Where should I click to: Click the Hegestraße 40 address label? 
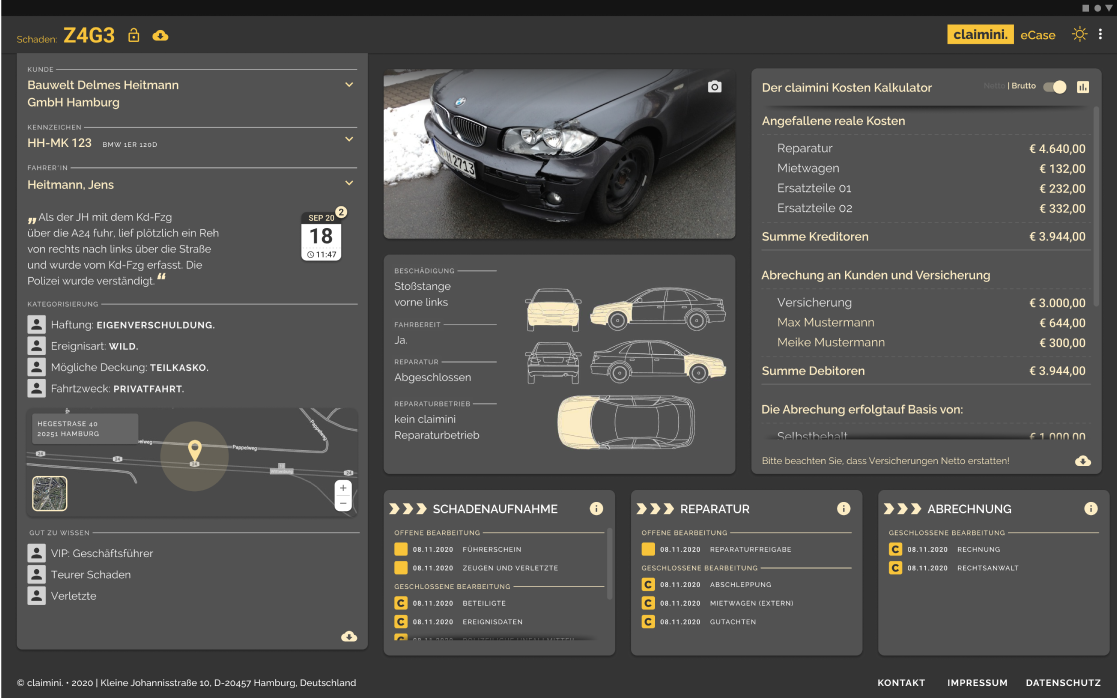[84, 428]
